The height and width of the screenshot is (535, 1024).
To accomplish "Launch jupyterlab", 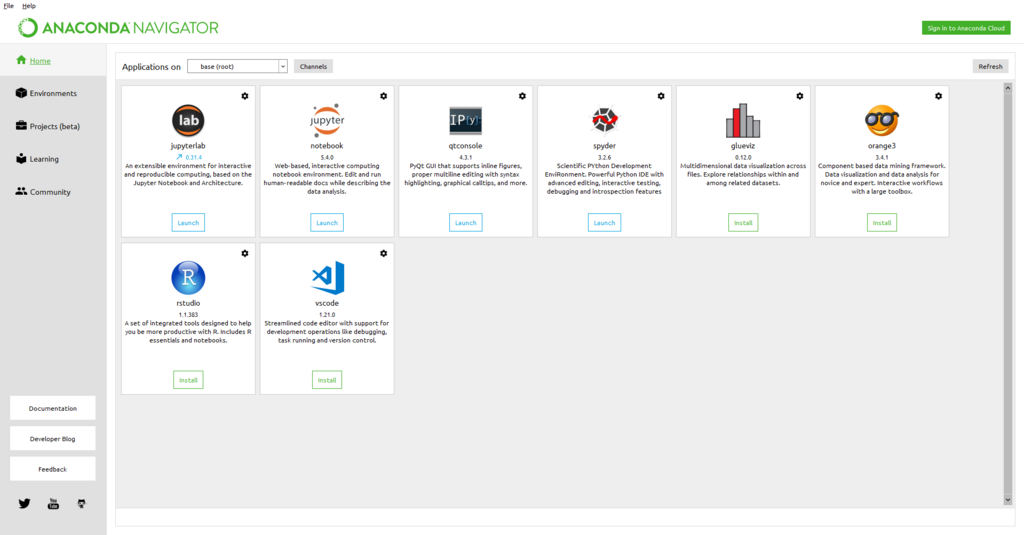I will tap(188, 223).
